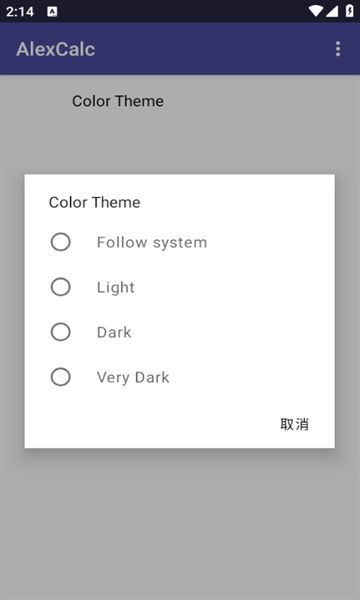Select the Follow system radio circle
The image size is (360, 600).
[60, 242]
